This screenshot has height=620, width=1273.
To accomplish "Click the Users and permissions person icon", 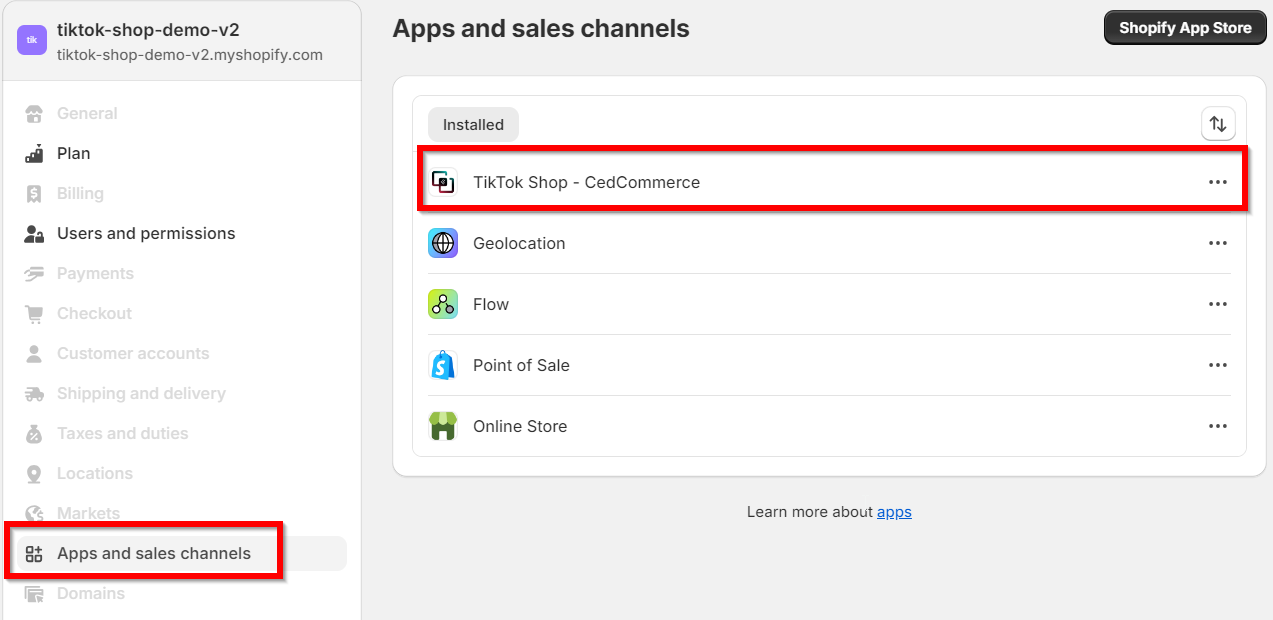I will [35, 233].
